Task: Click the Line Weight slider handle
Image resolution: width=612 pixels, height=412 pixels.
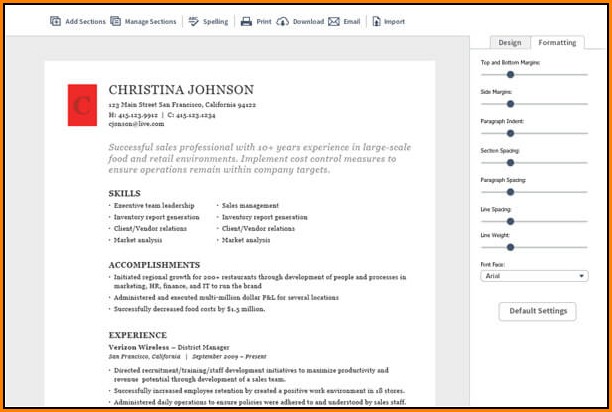Action: (x=510, y=247)
